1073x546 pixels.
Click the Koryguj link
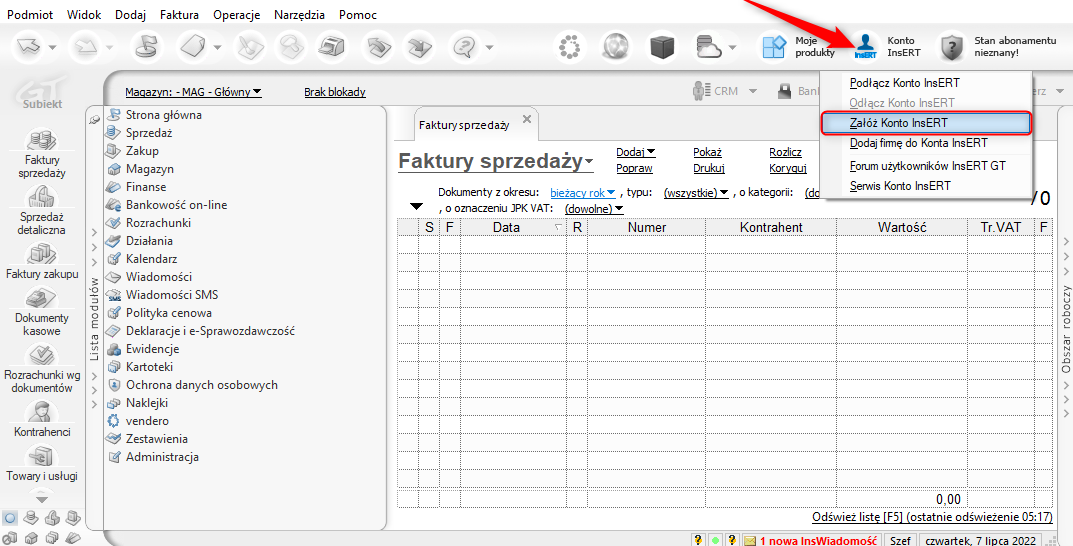[788, 168]
